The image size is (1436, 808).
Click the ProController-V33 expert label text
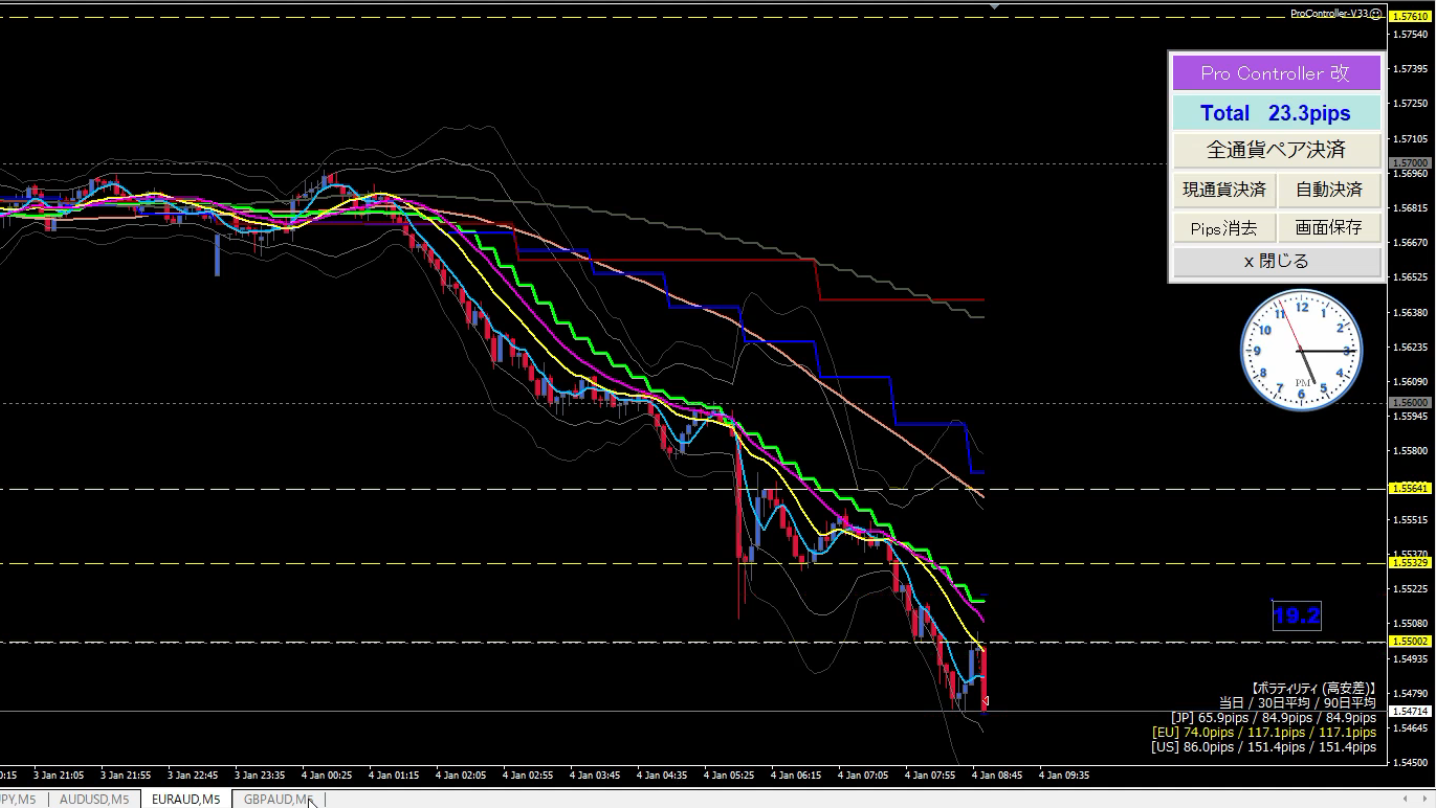(1328, 14)
